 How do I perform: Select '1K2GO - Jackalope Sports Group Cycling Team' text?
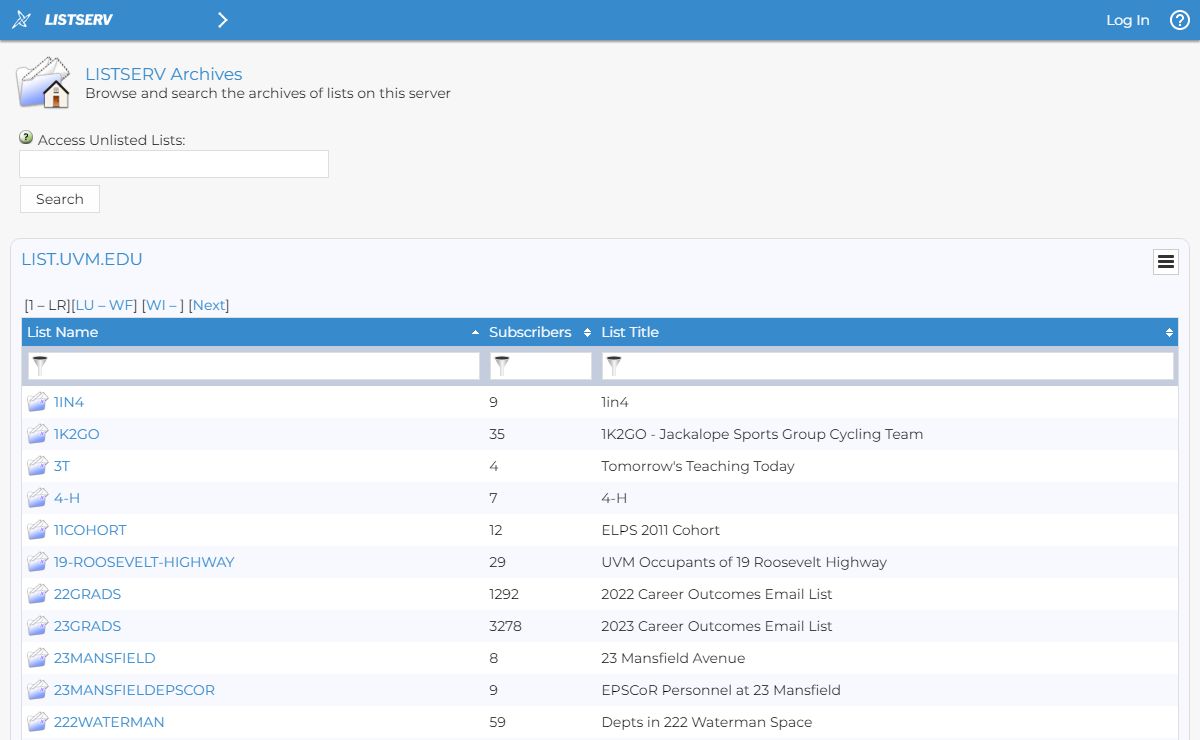pyautogui.click(x=762, y=434)
